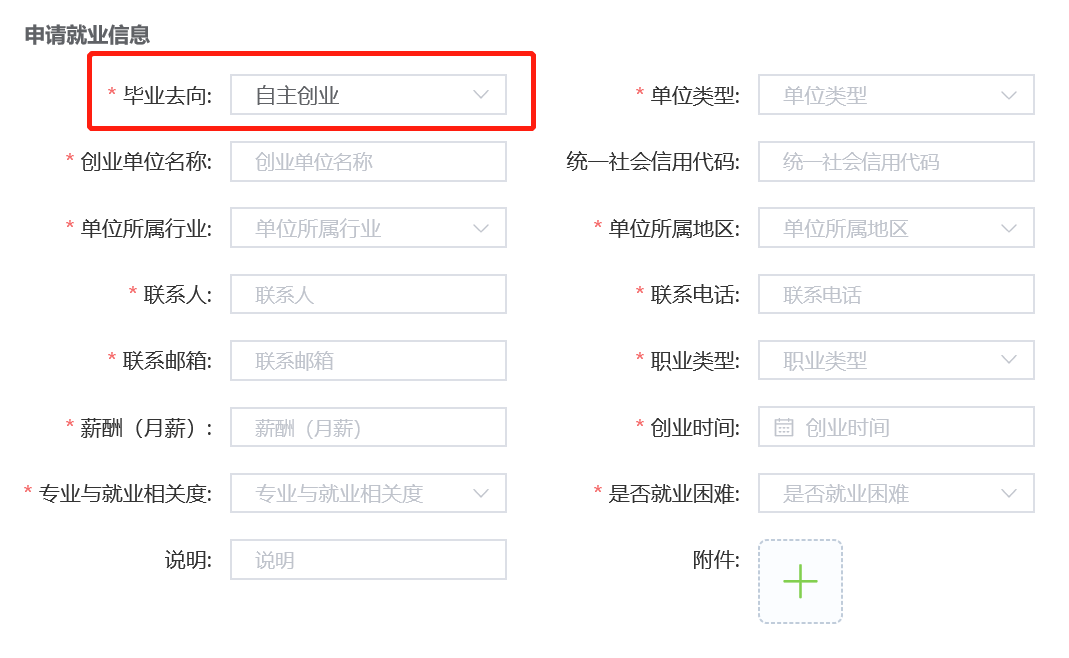Click the 说明 text input
This screenshot has width=1069, height=658.
pyautogui.click(x=368, y=560)
